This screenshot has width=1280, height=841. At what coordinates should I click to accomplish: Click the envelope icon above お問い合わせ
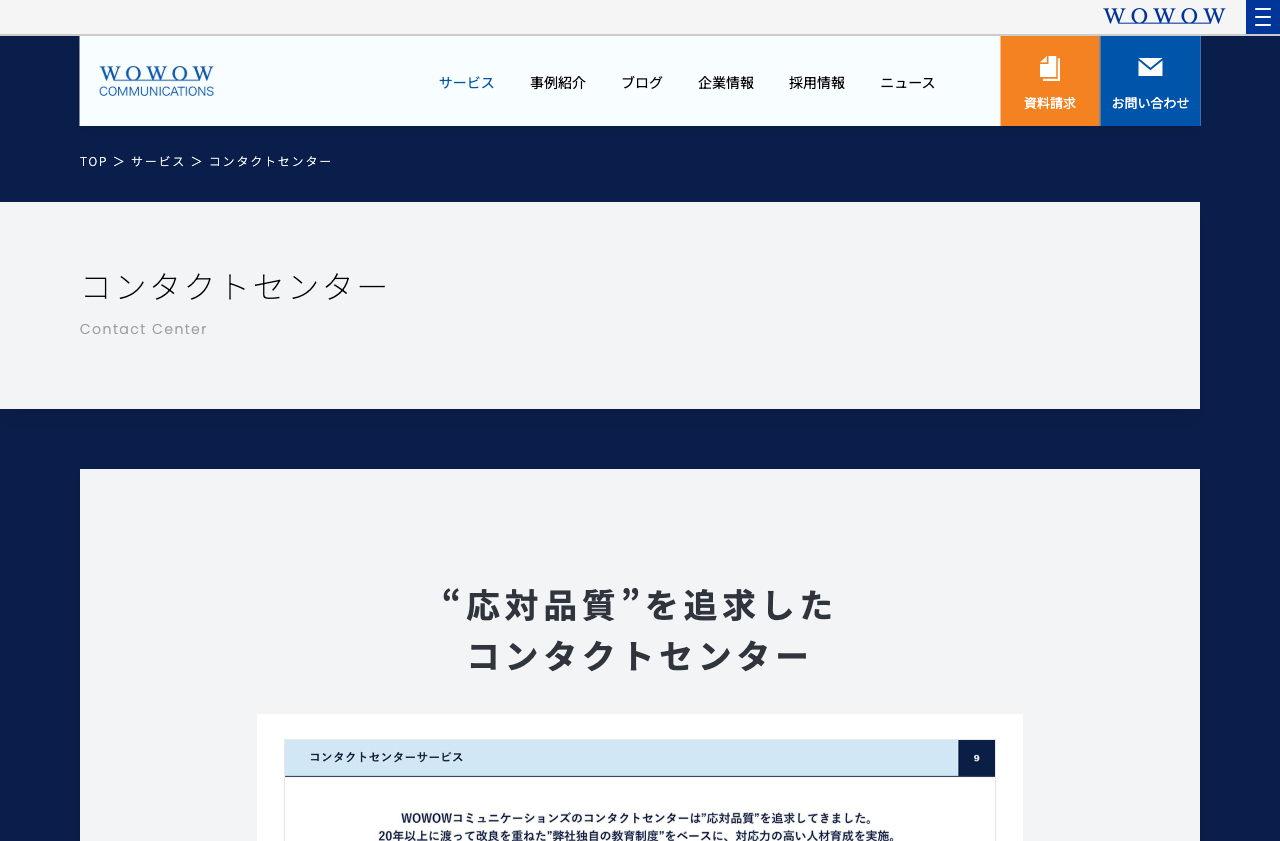pos(1148,65)
